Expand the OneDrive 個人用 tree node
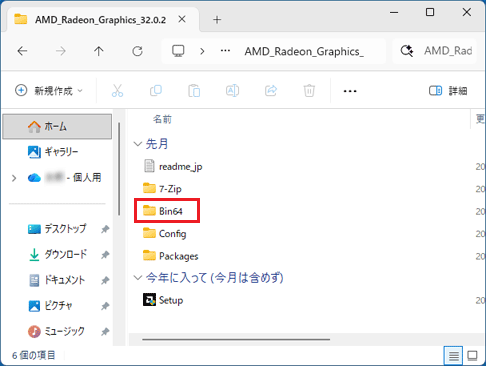The image size is (486, 366). pyautogui.click(x=14, y=178)
